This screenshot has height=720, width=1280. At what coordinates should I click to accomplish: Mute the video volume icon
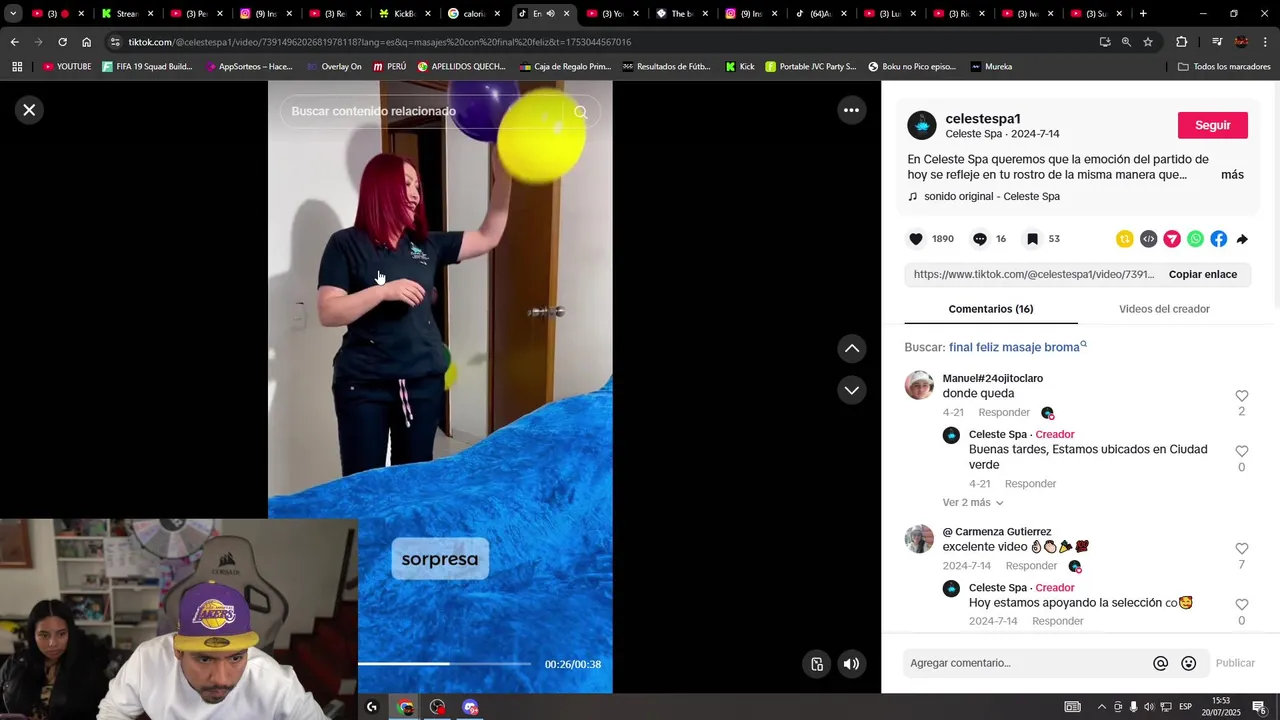851,664
